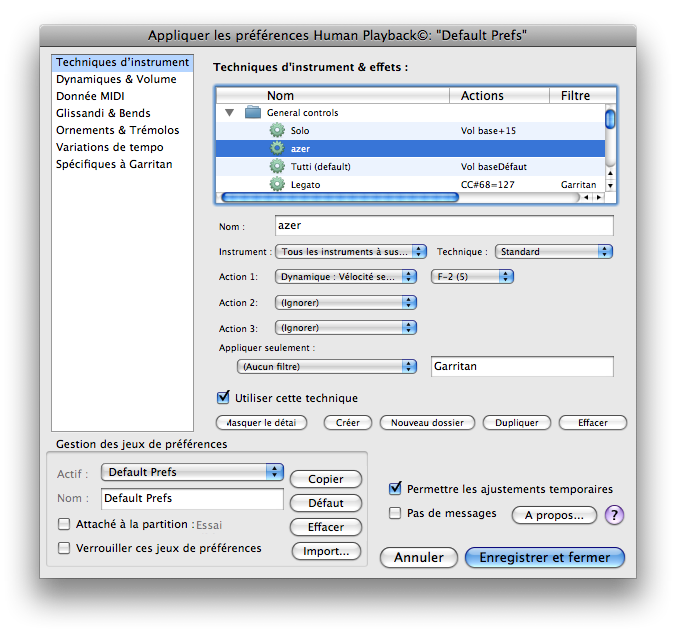The height and width of the screenshot is (633, 676).
Task: Open the Action 2 dropdown
Action: [x=345, y=302]
